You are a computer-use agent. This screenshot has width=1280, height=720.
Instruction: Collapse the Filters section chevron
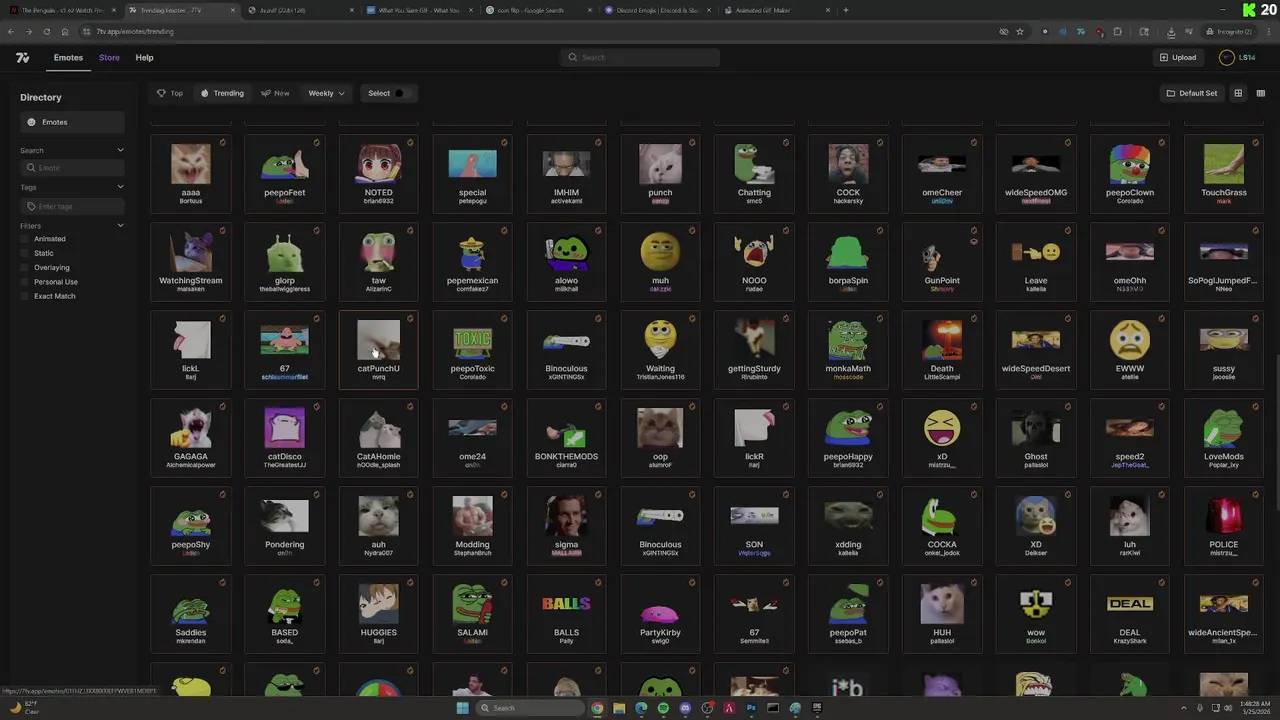pos(120,226)
